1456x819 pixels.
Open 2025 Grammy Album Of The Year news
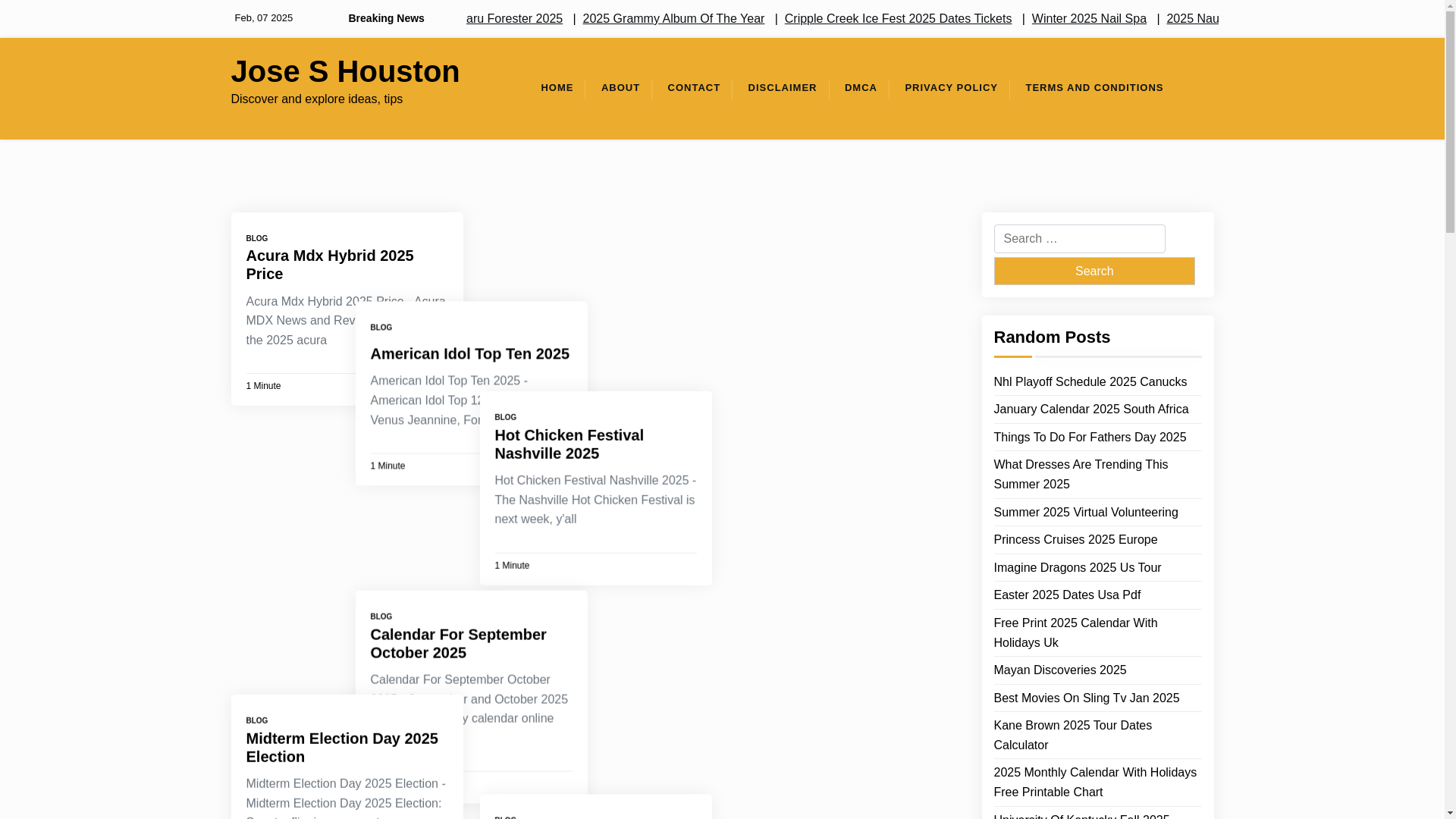[x=673, y=18]
